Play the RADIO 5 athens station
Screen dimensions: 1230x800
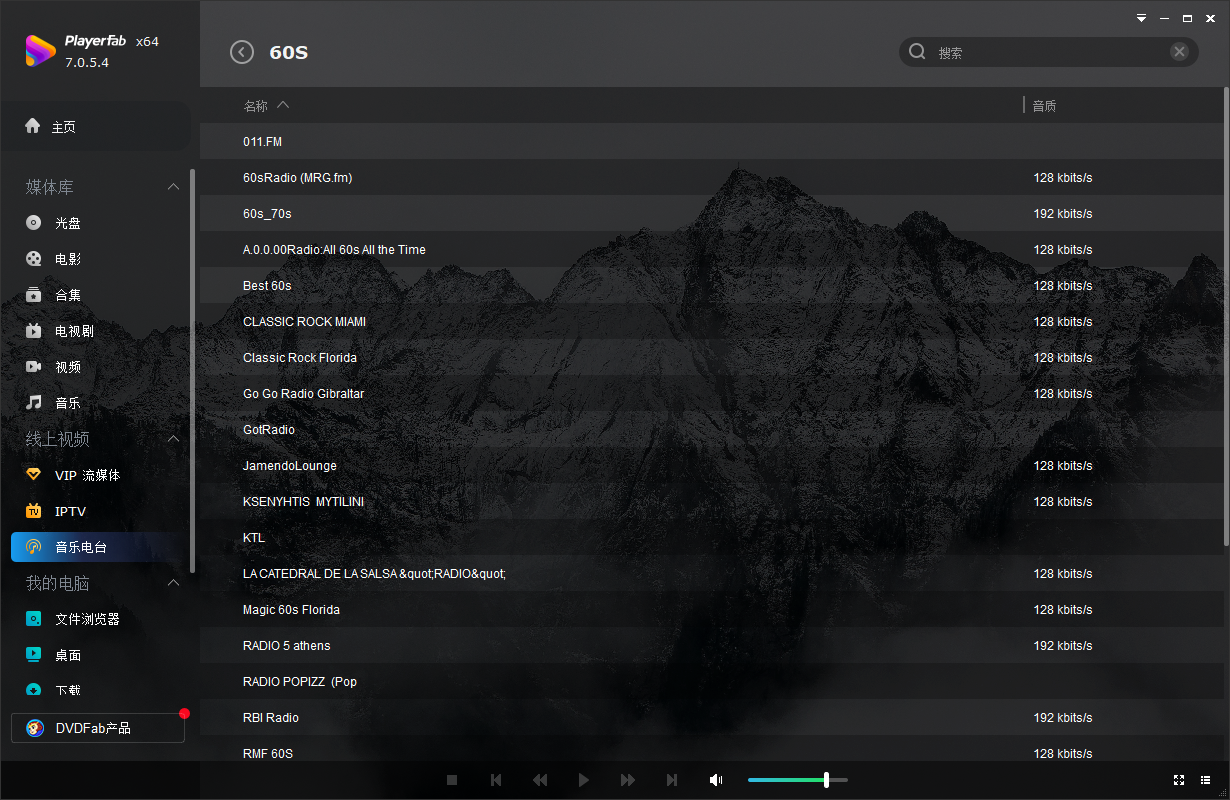(x=287, y=646)
